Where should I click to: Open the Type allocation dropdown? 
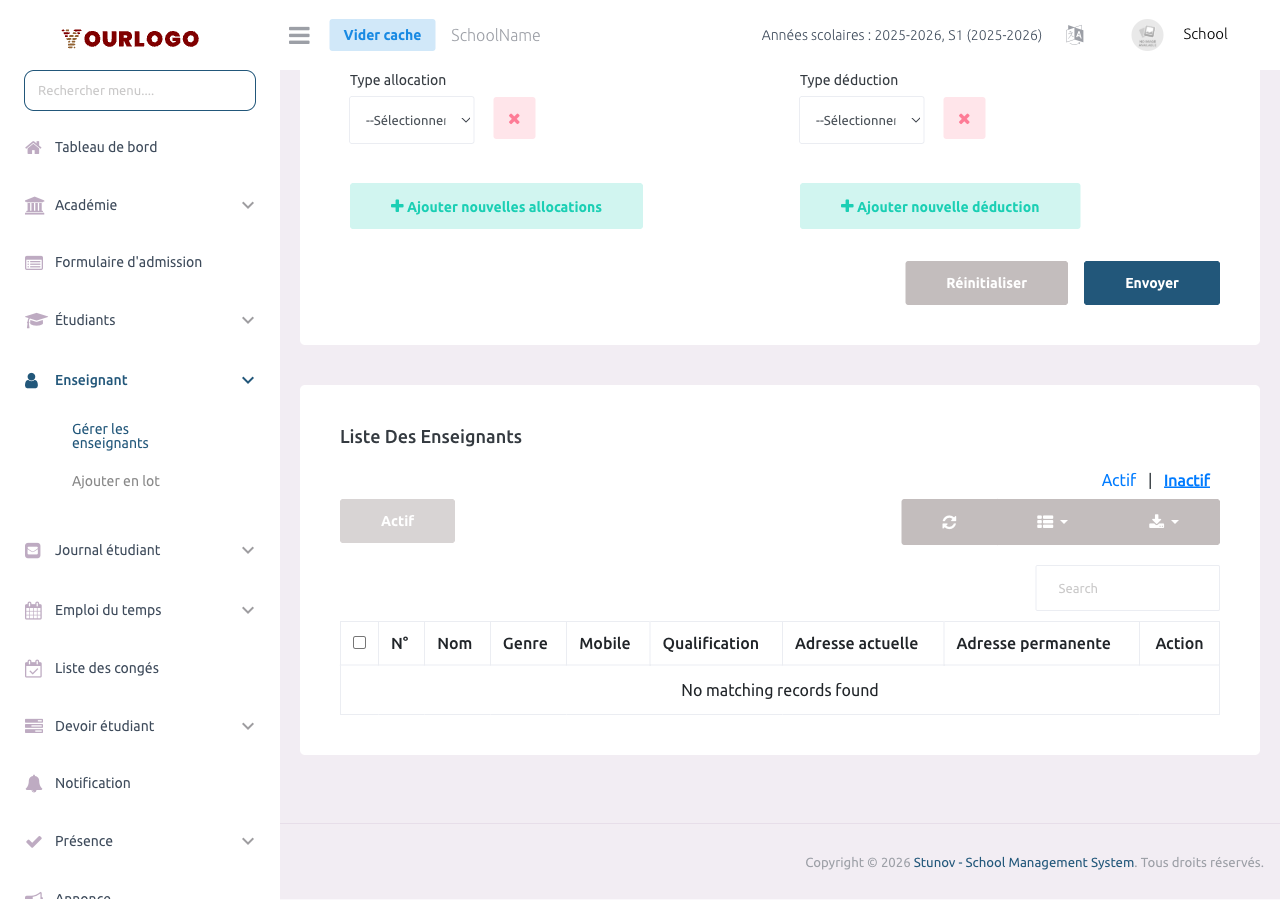412,120
